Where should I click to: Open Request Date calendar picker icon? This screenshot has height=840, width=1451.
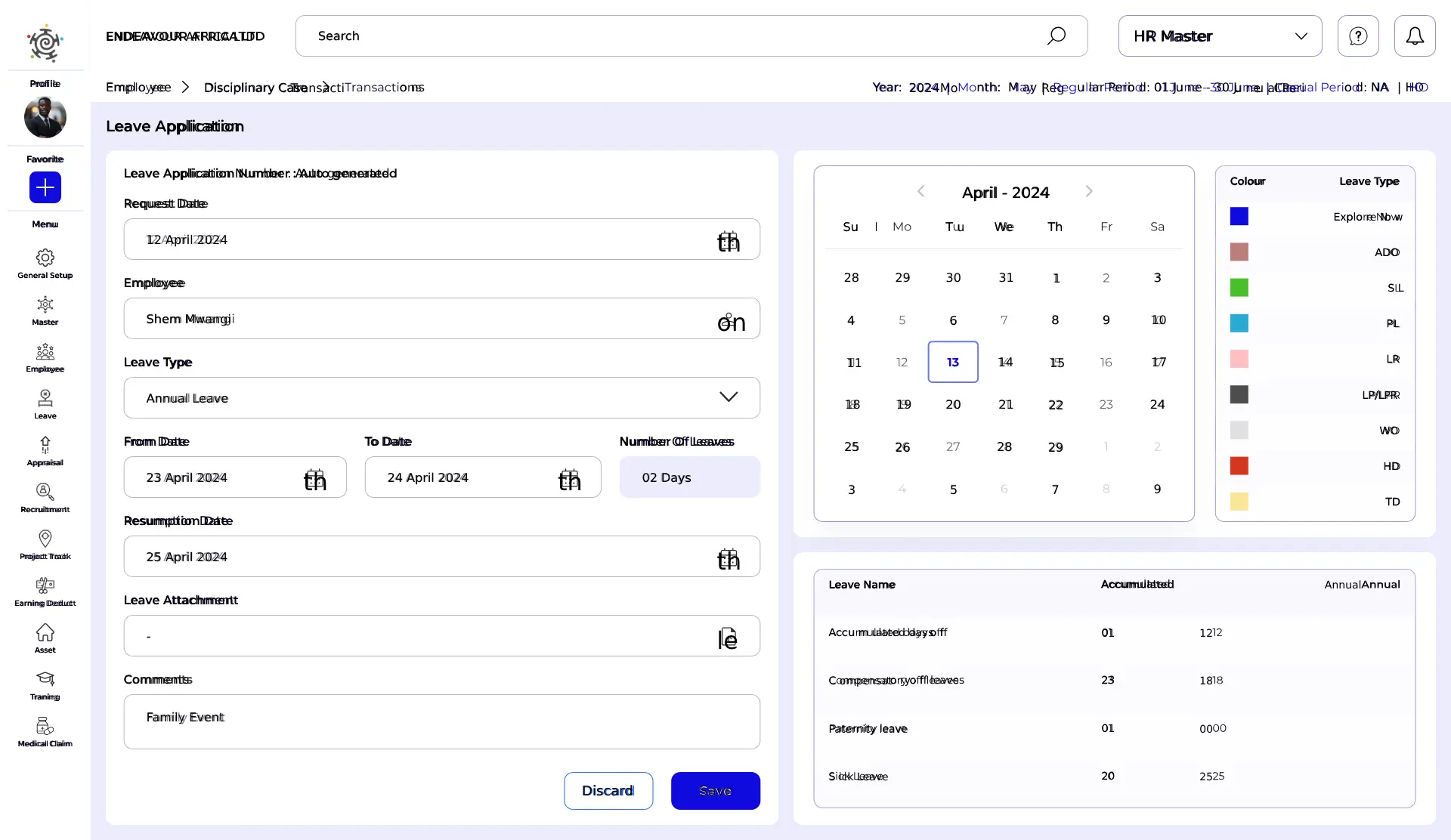click(x=728, y=240)
